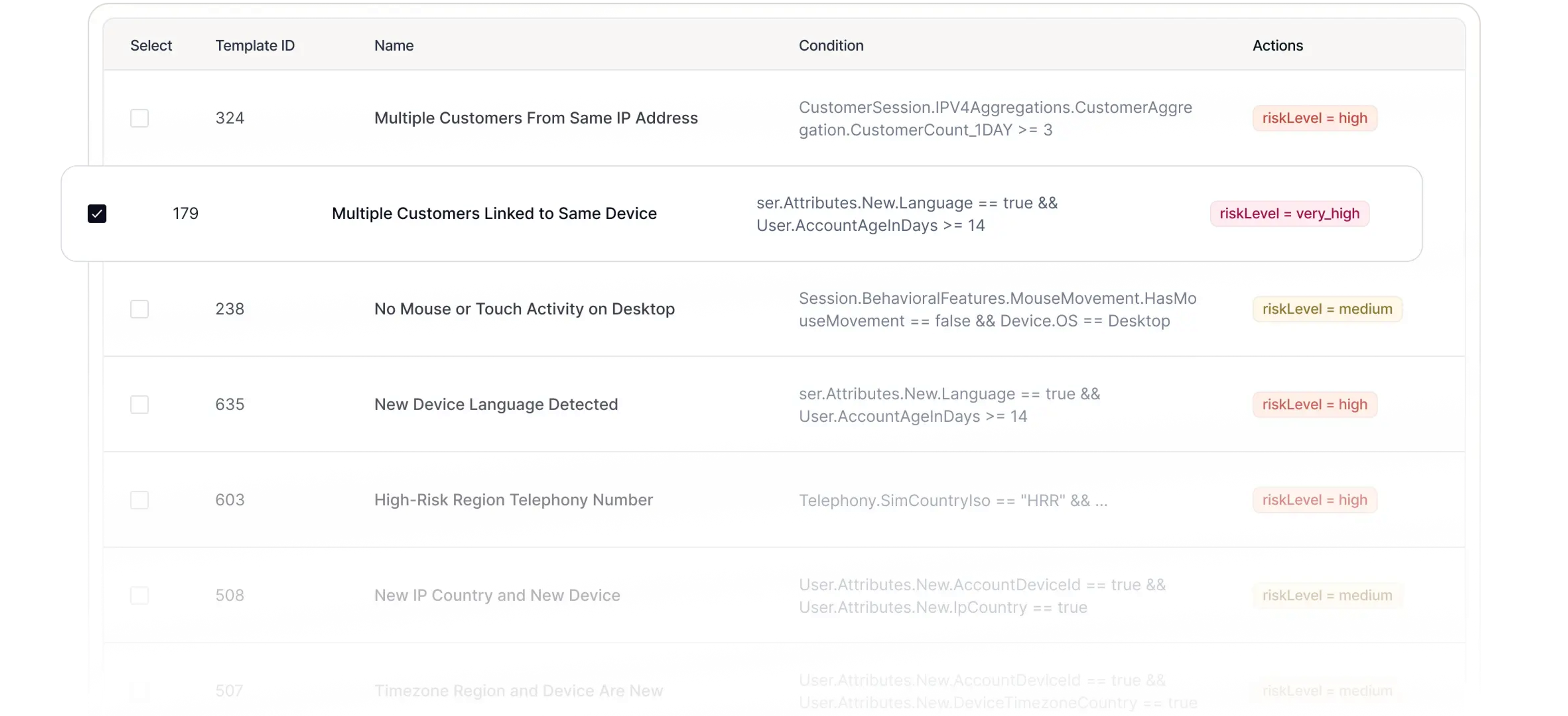1568x716 pixels.
Task: Click the MouseMovement condition for template 238
Action: pos(997,310)
